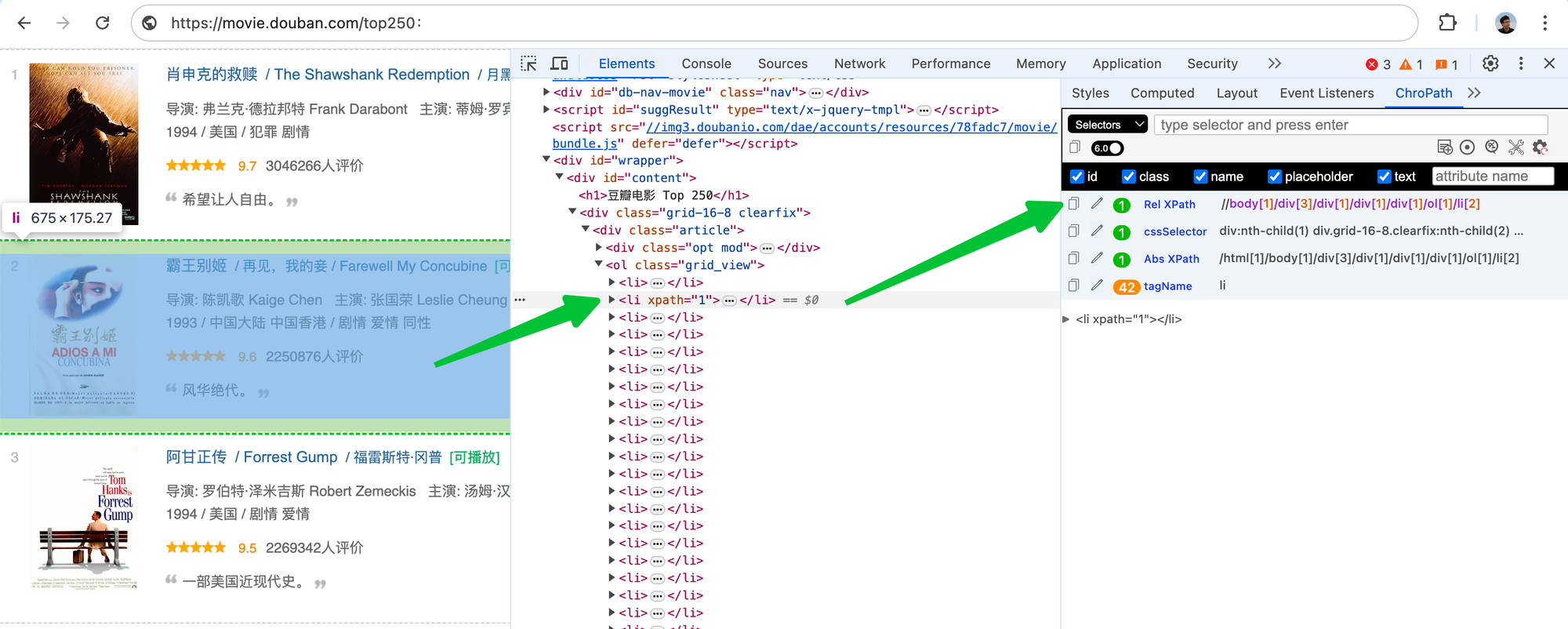Toggle the ChroPath 6.0 switch
This screenshot has height=629, width=1568.
point(1108,148)
